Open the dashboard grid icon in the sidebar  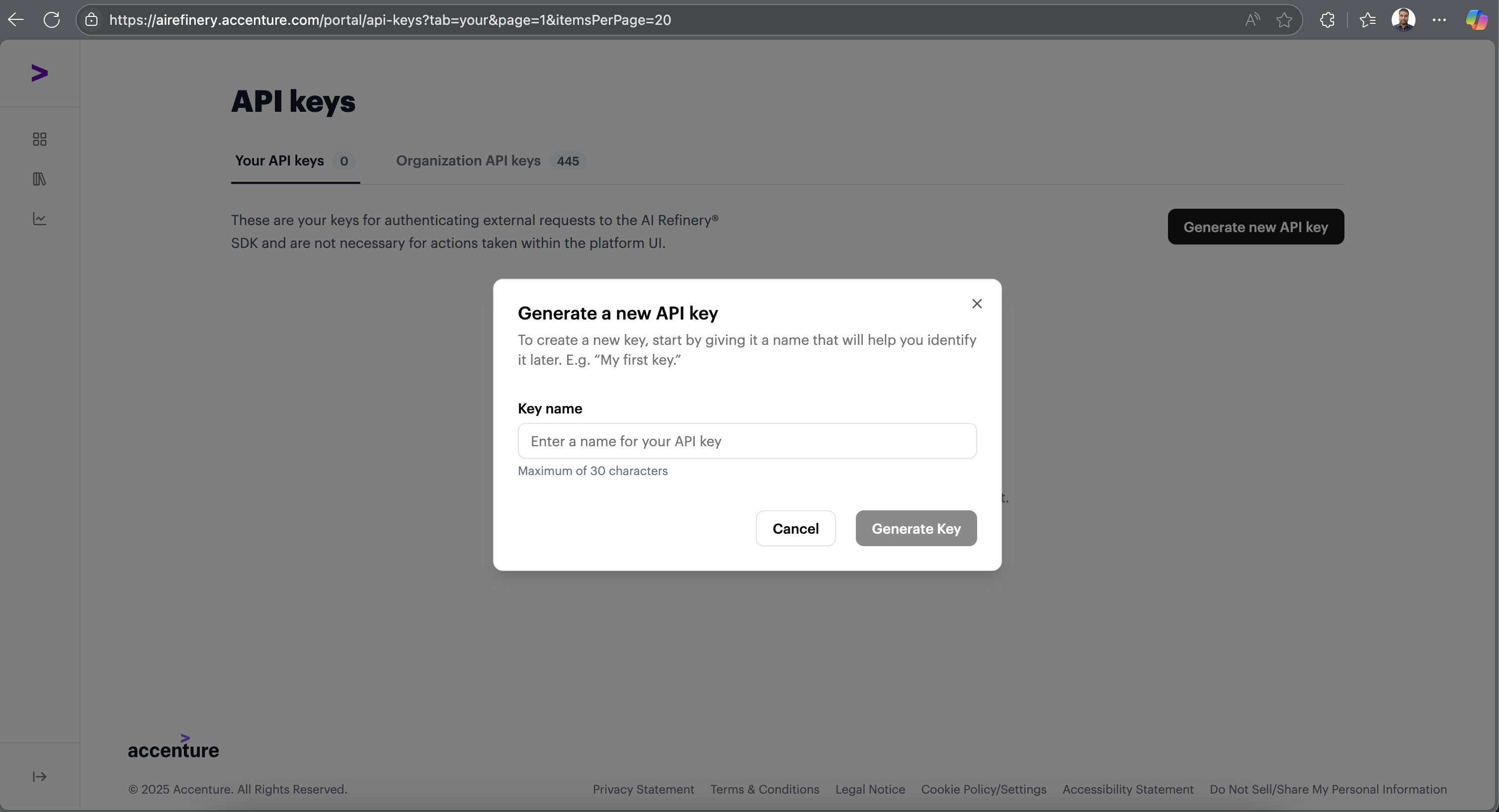(x=40, y=140)
